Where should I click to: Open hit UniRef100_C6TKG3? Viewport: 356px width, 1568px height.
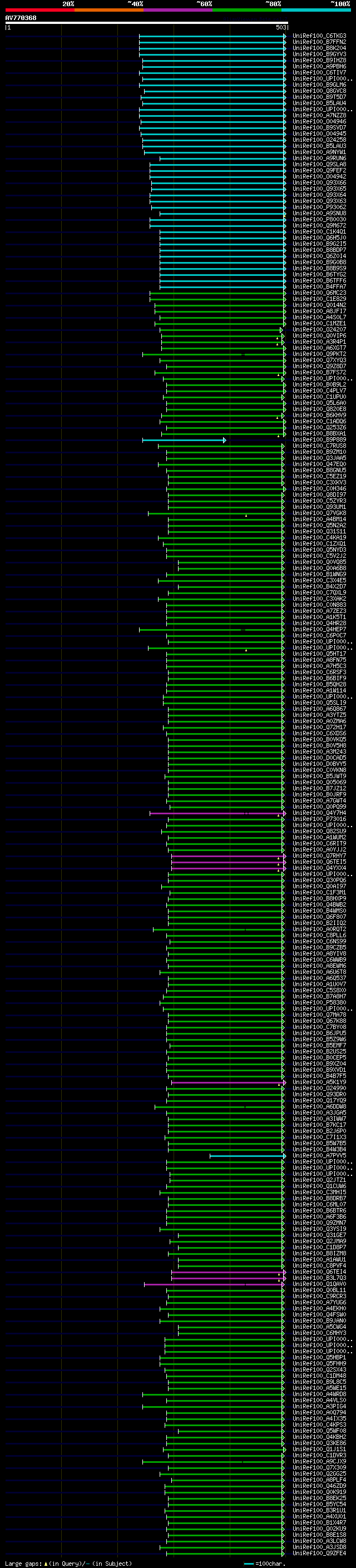319,36
